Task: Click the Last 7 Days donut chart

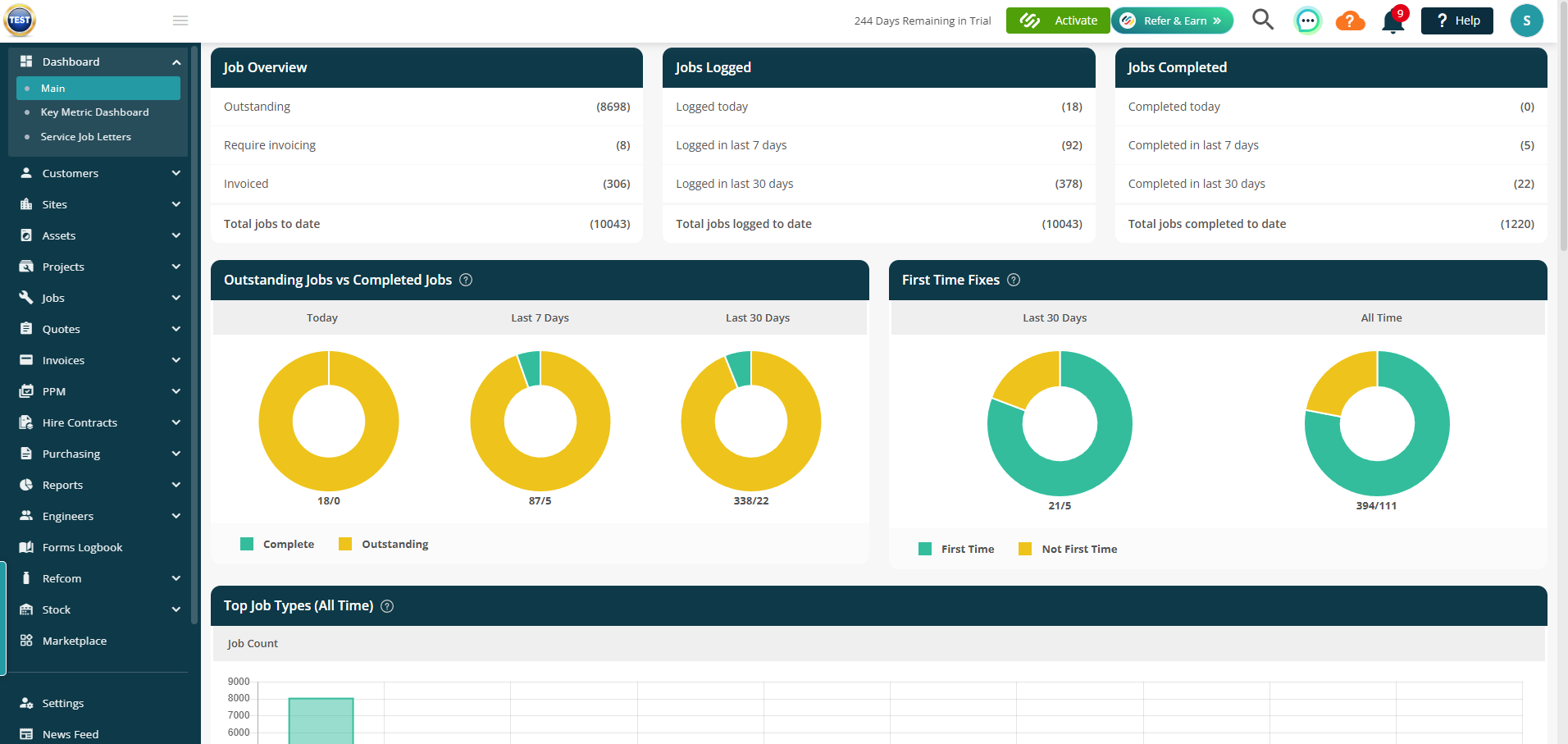Action: click(x=540, y=421)
